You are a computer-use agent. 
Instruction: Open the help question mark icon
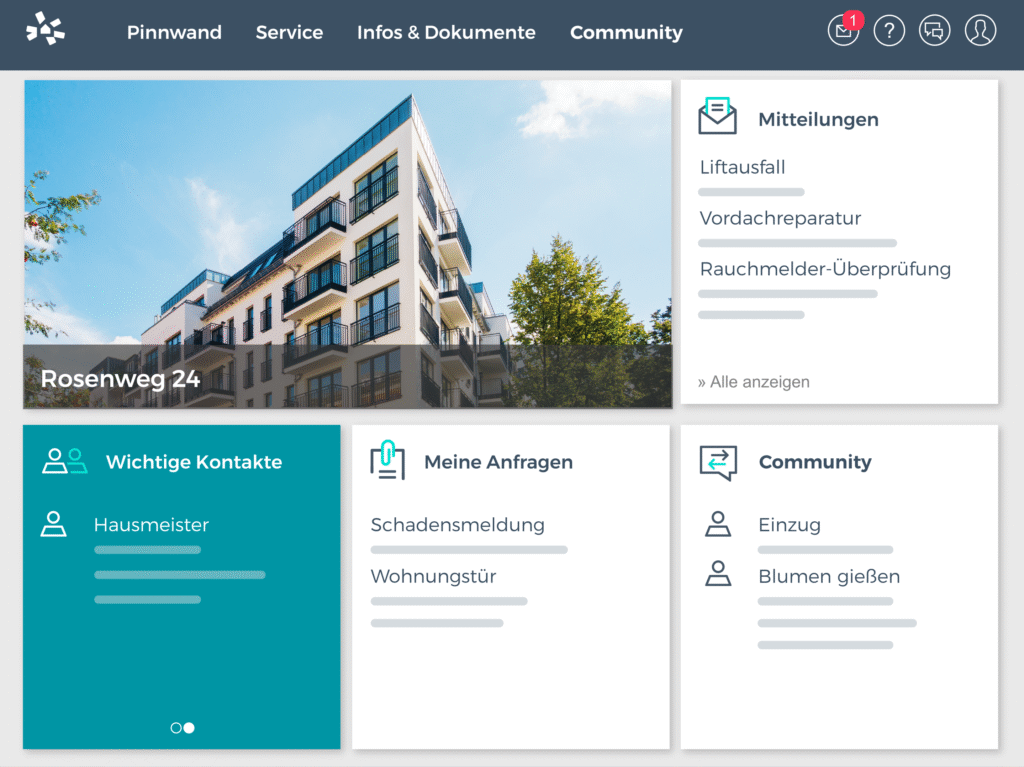(x=889, y=30)
